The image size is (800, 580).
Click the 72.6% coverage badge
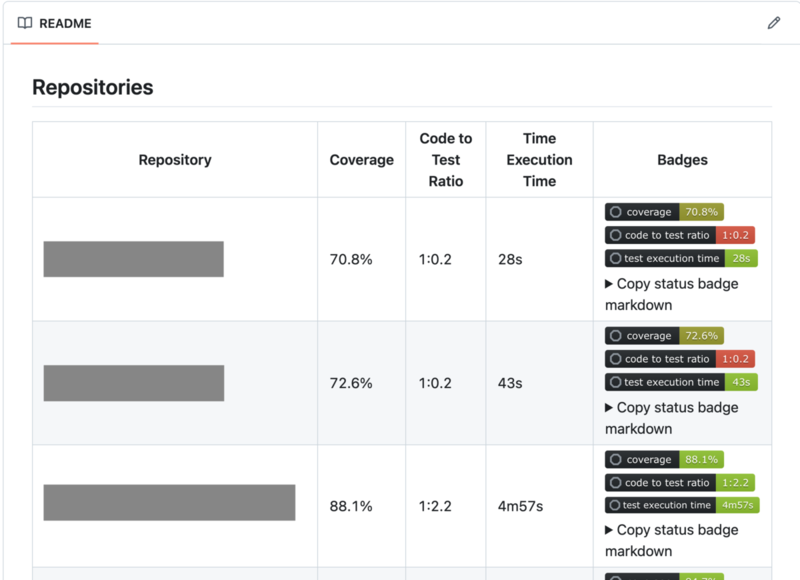(664, 336)
